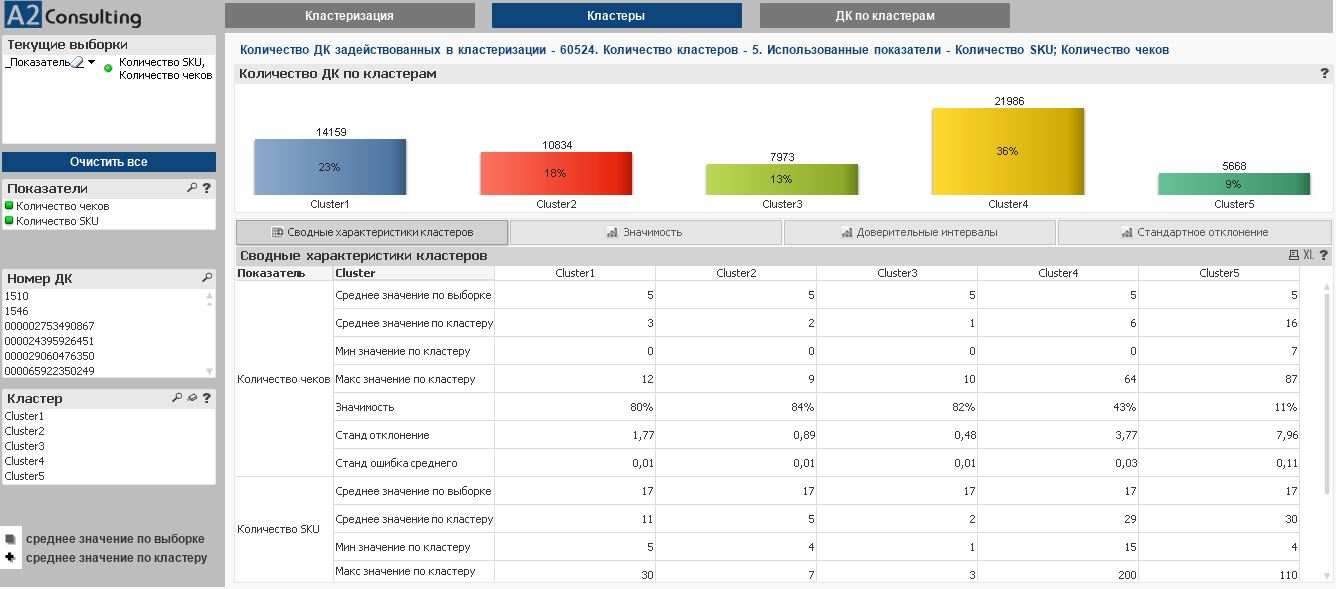Click eraser icon next to _Показатель selection
This screenshot has width=1336, height=589.
(78, 62)
